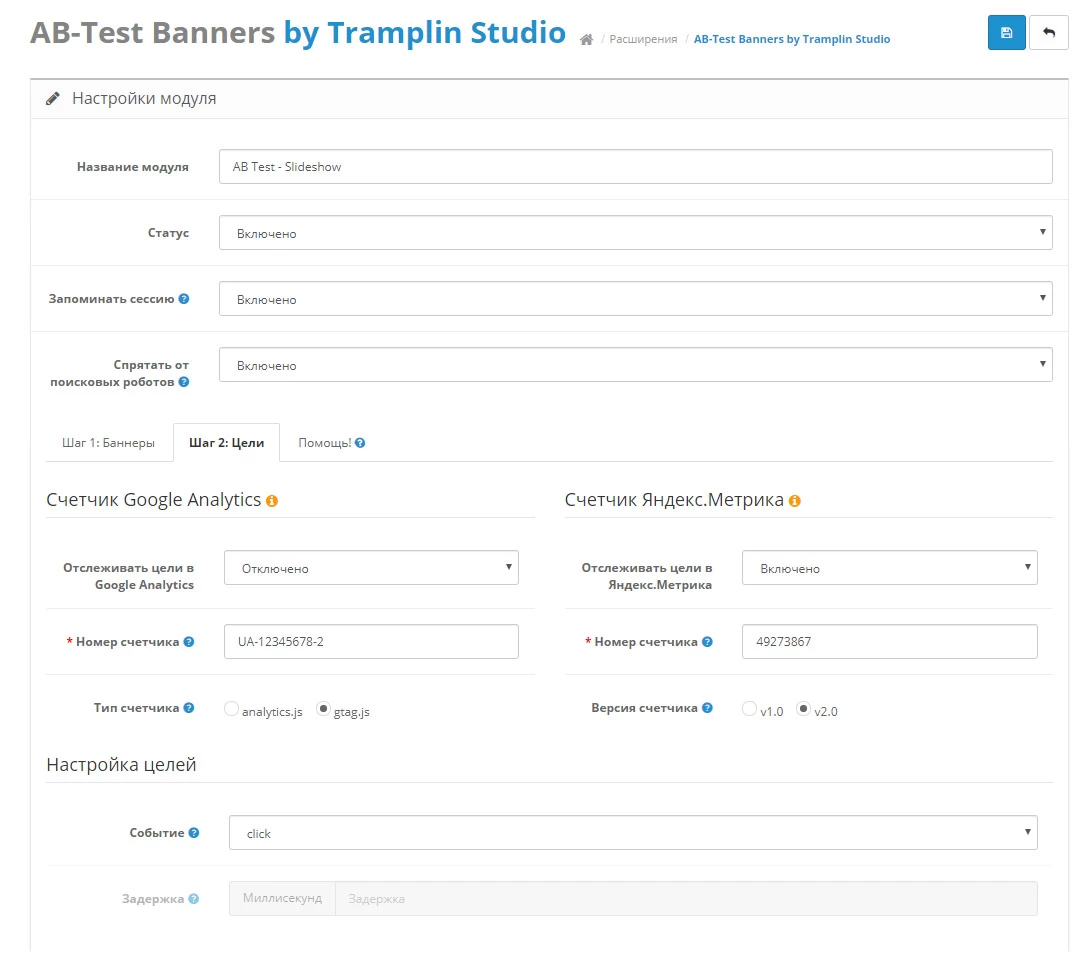Image resolution: width=1089 pixels, height=958 pixels.
Task: Click the Расширения breadcrumb link
Action: [x=643, y=40]
